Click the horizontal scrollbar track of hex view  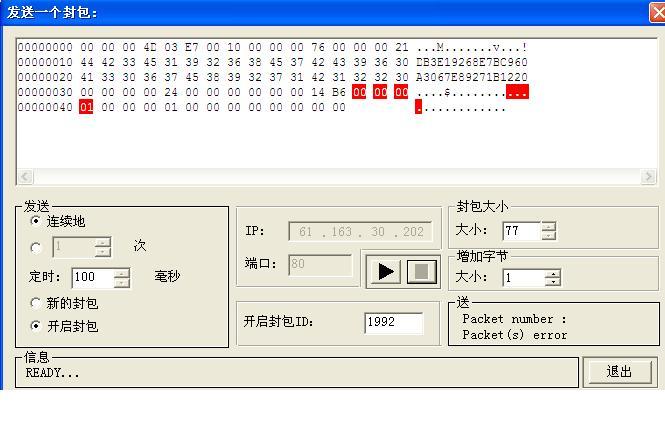(x=337, y=176)
